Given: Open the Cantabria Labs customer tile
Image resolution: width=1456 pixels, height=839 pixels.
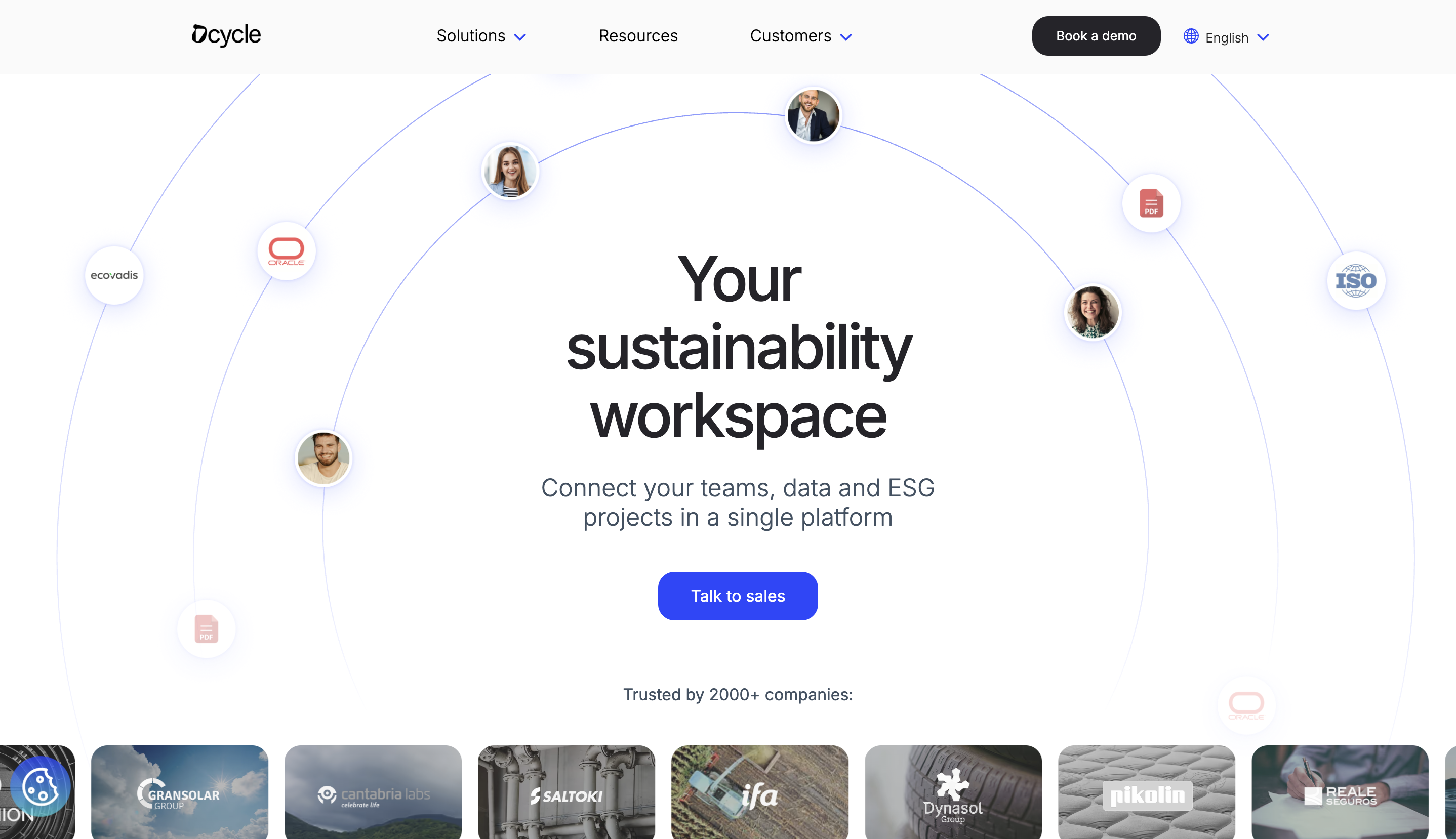Looking at the screenshot, I should (x=373, y=795).
